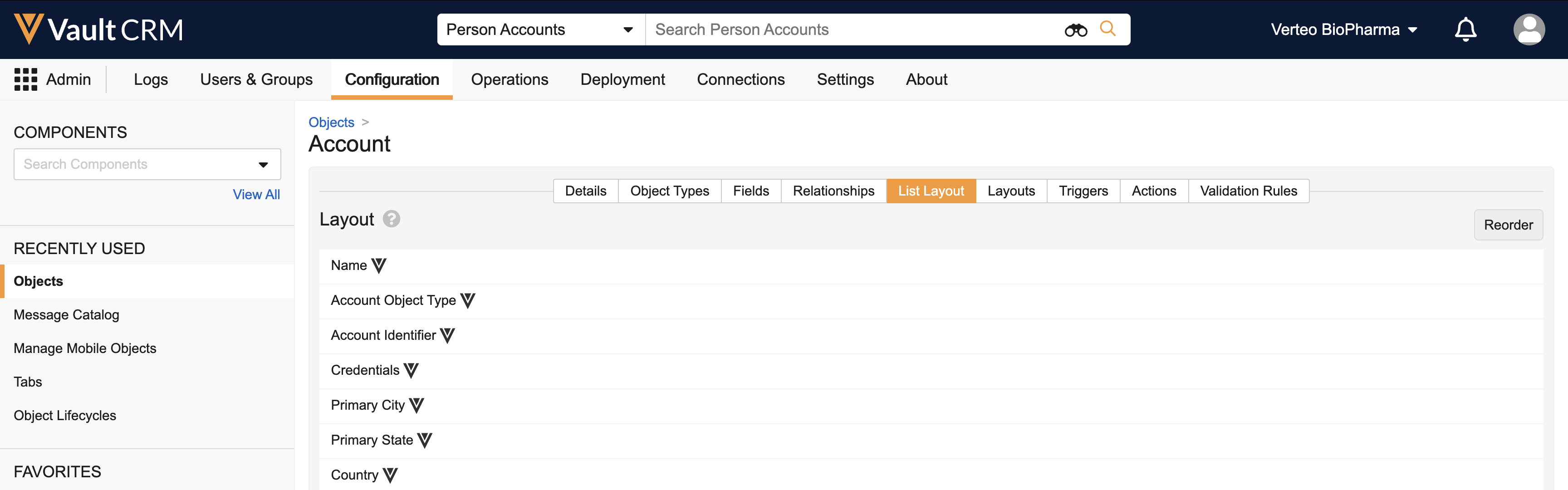
Task: Click the Vault icon beside Credentials field
Action: (411, 370)
